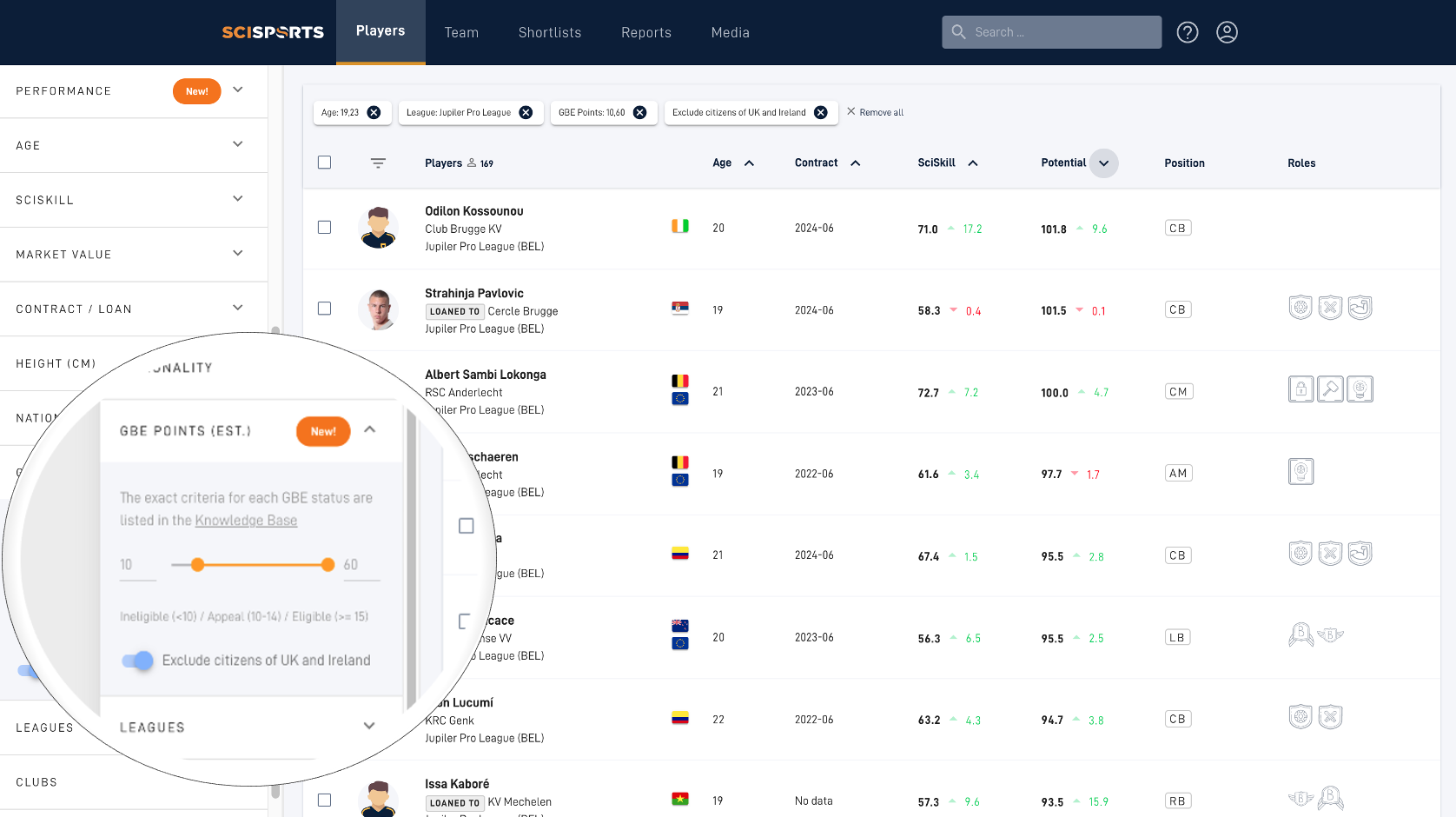The height and width of the screenshot is (817, 1456).
Task: Remove the GBE Points: 10,60 filter chip
Action: [640, 112]
